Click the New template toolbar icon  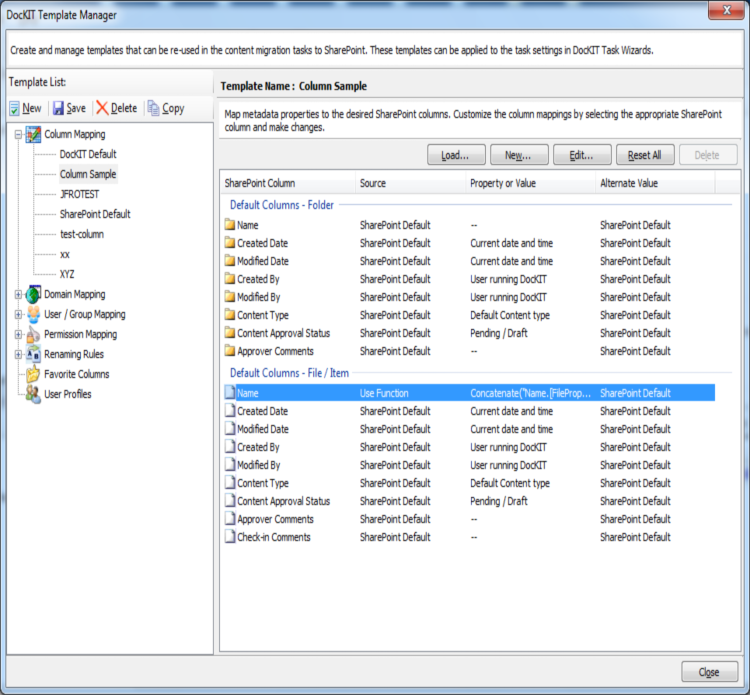pos(15,109)
